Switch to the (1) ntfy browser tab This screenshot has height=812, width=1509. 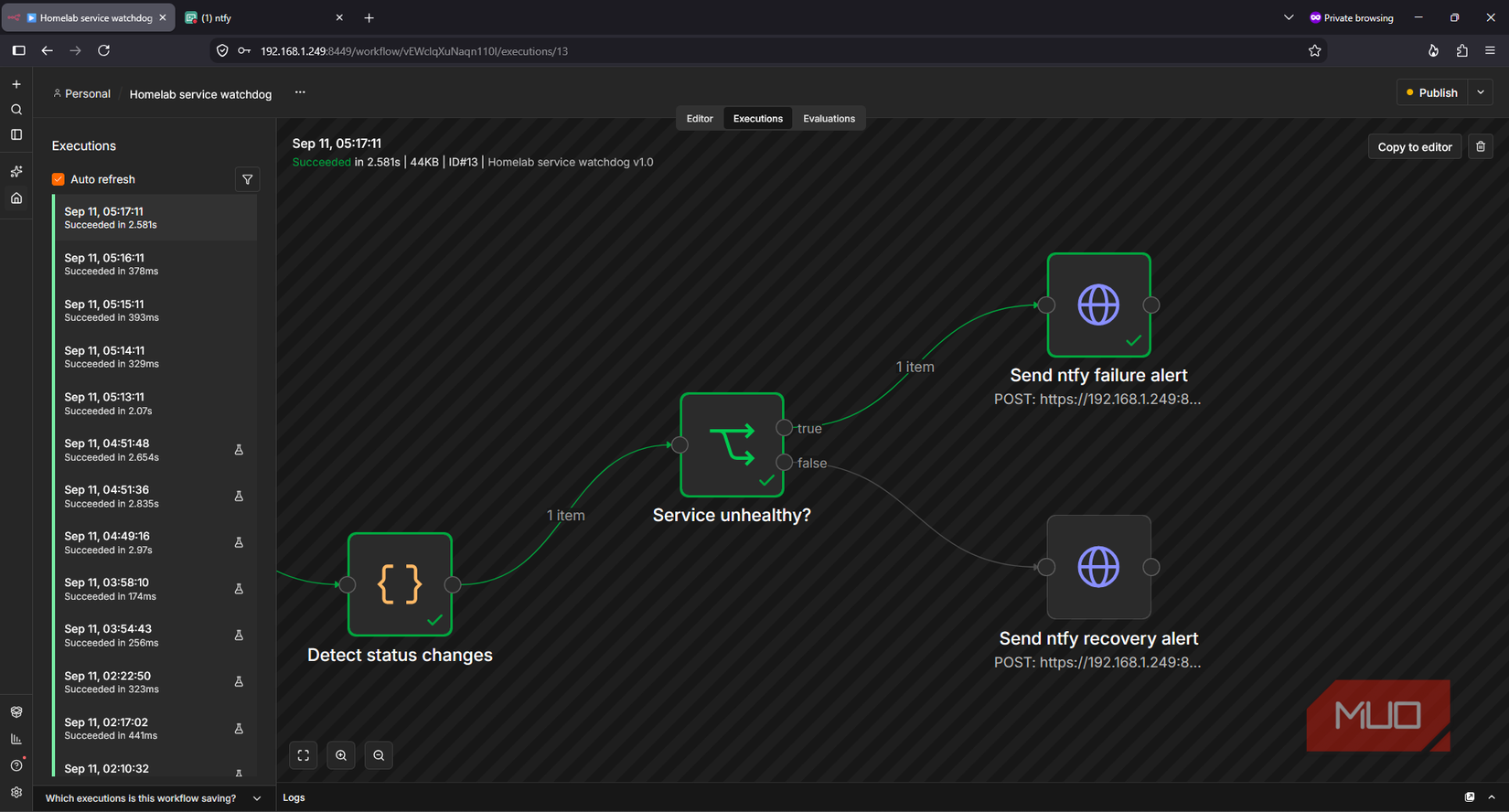(265, 17)
